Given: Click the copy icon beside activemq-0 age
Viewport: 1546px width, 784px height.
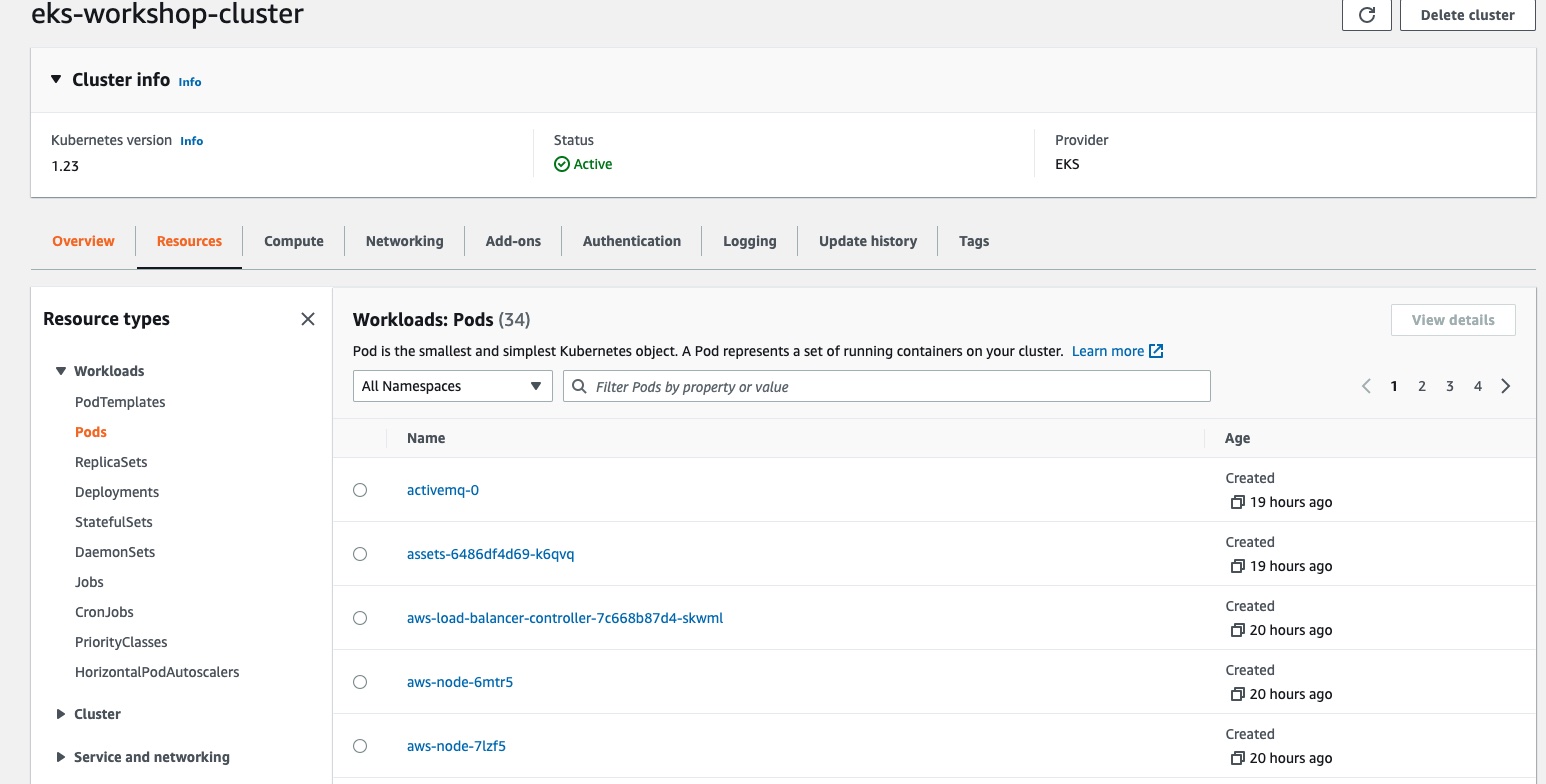Looking at the screenshot, I should coord(1237,502).
